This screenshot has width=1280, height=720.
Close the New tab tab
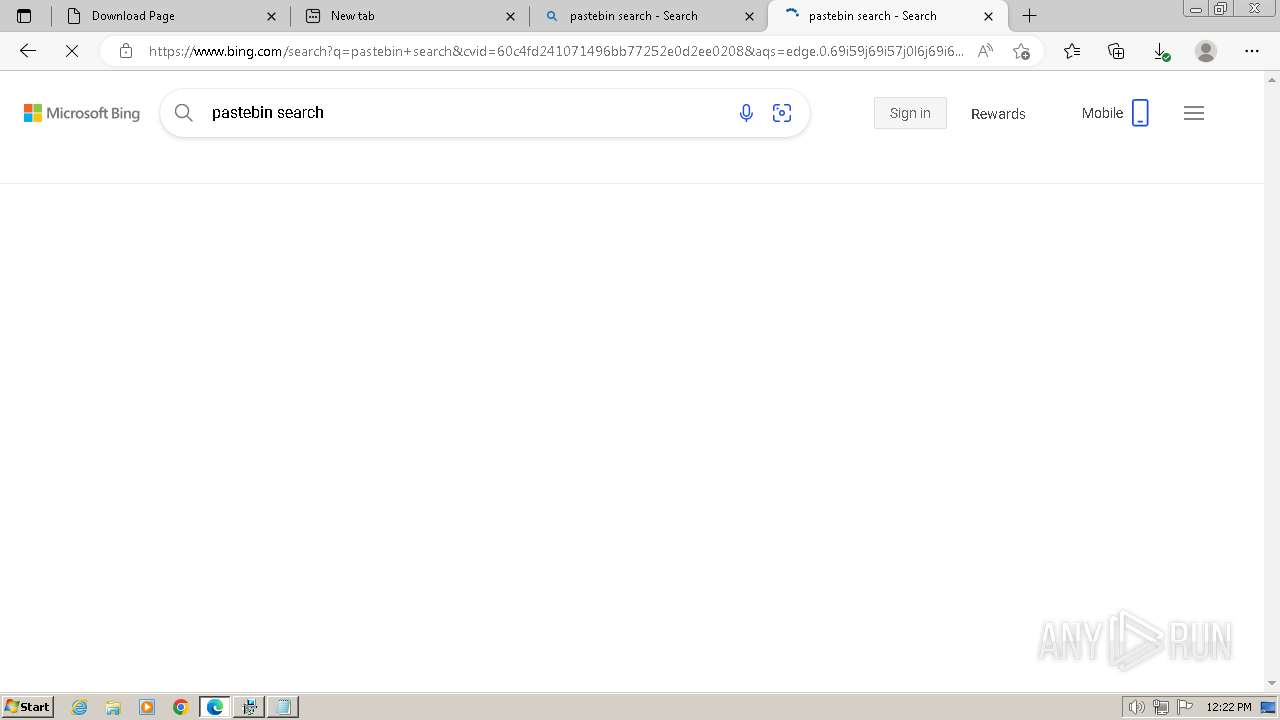pos(511,16)
